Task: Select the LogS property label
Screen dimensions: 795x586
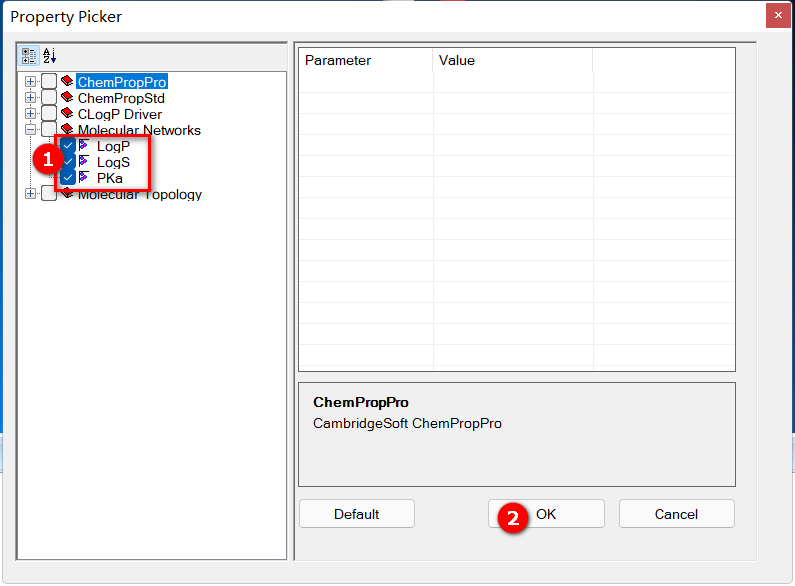Action: [114, 162]
